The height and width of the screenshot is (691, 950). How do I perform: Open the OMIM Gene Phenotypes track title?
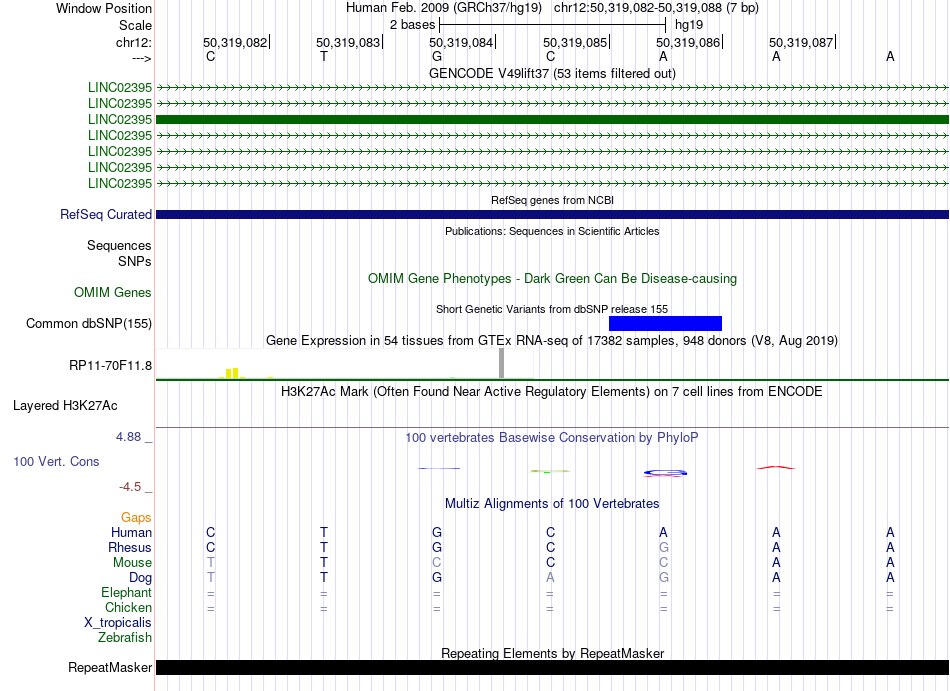[x=552, y=279]
